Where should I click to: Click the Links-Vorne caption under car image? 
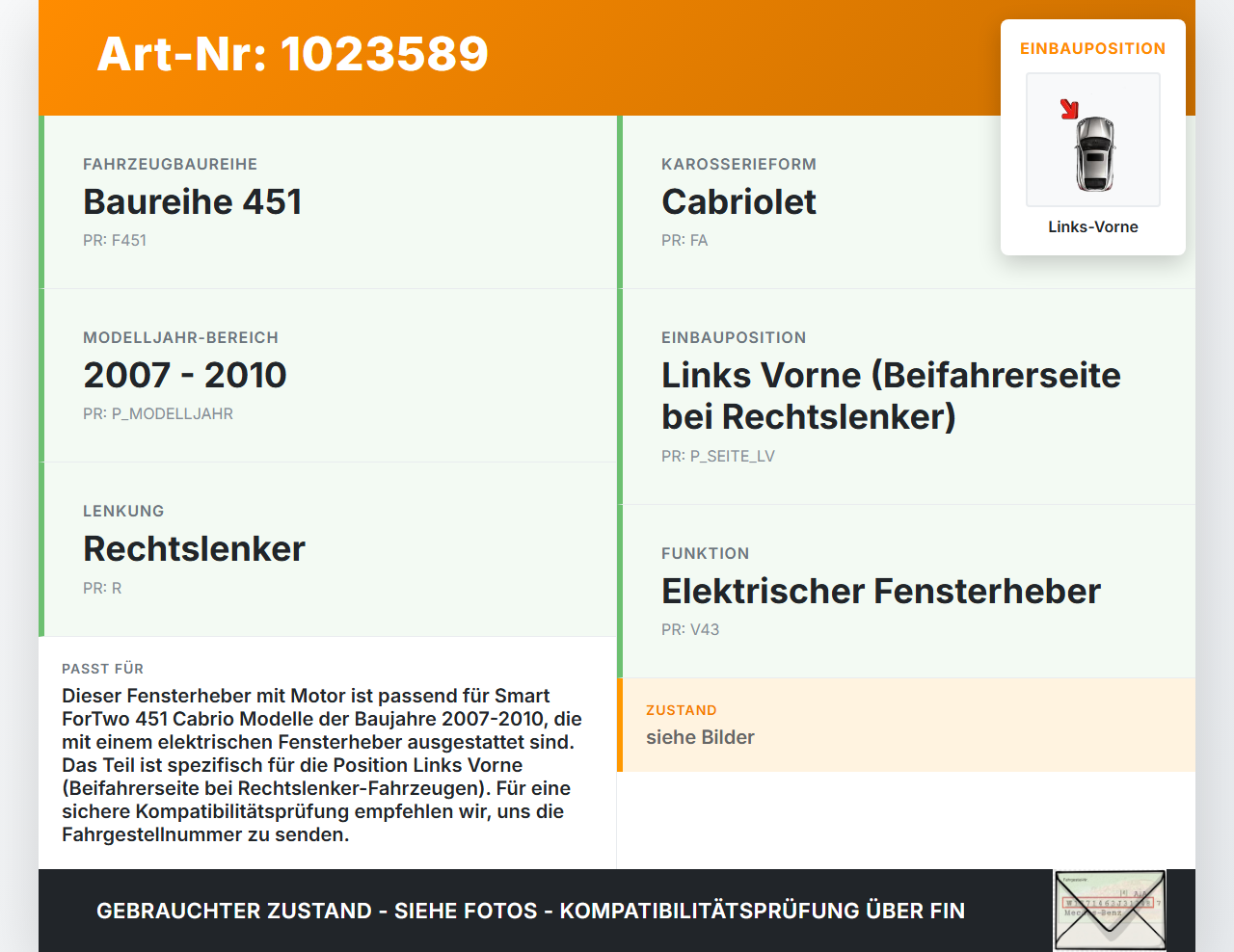1093,226
